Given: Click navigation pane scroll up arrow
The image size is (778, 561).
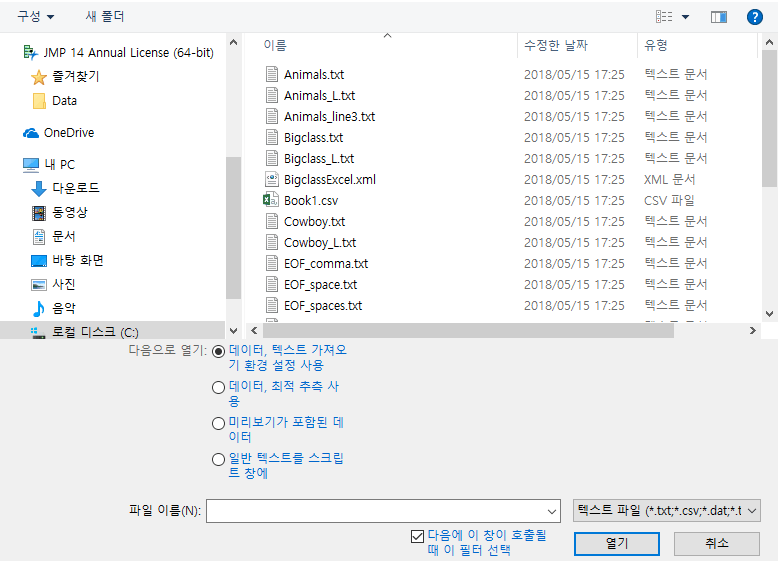Looking at the screenshot, I should (233, 43).
